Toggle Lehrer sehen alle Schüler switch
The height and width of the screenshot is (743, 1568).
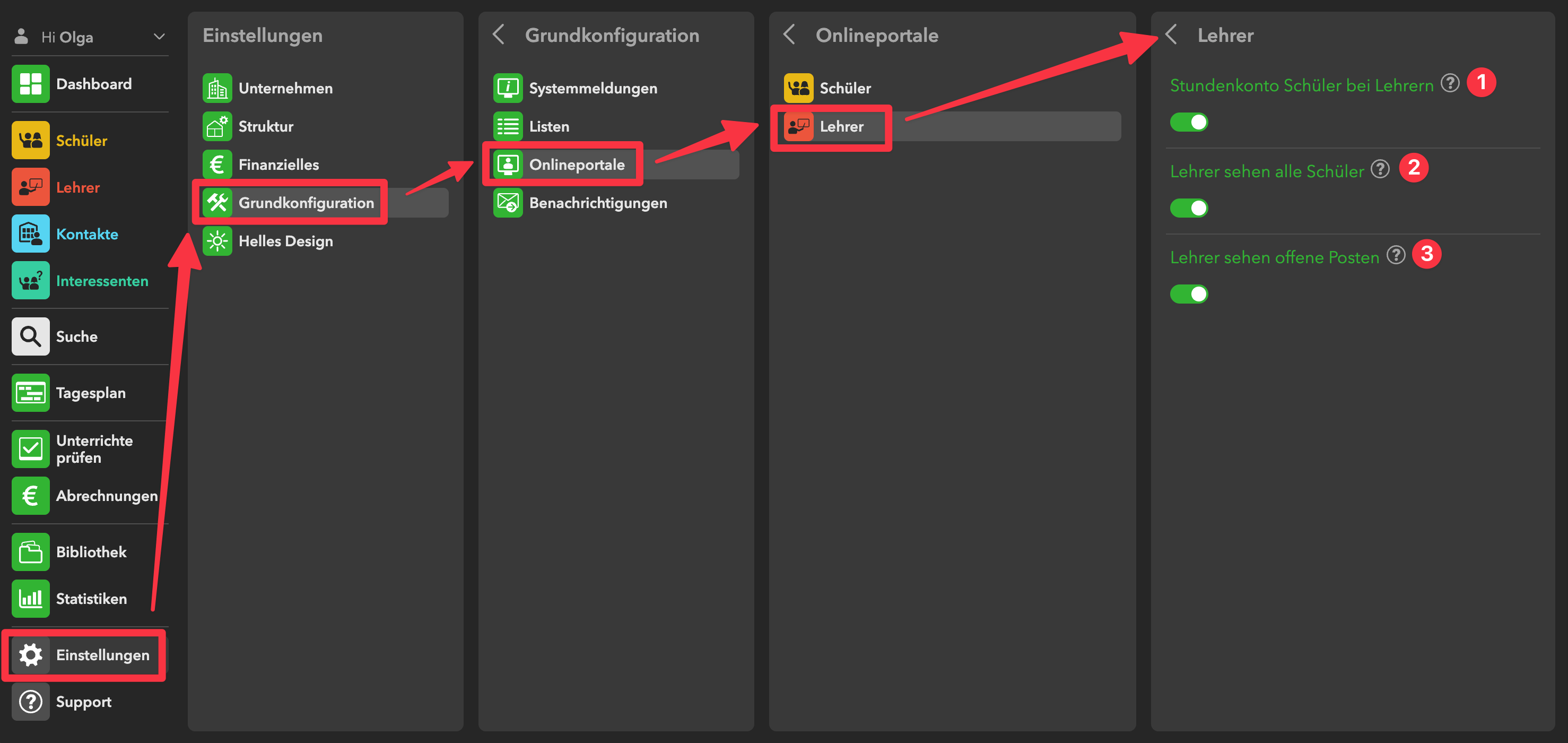(1189, 208)
